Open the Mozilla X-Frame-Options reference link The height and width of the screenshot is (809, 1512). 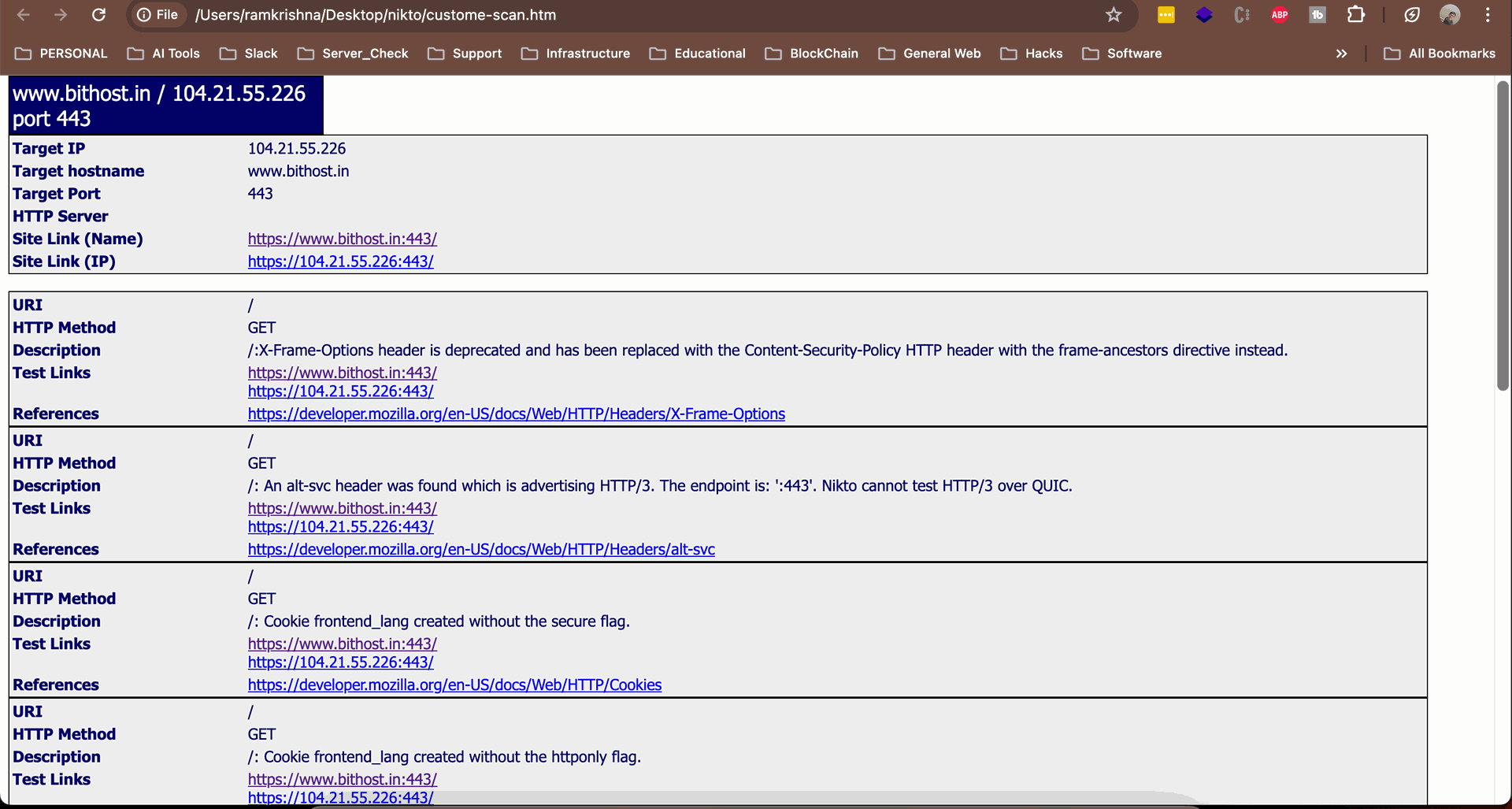517,414
